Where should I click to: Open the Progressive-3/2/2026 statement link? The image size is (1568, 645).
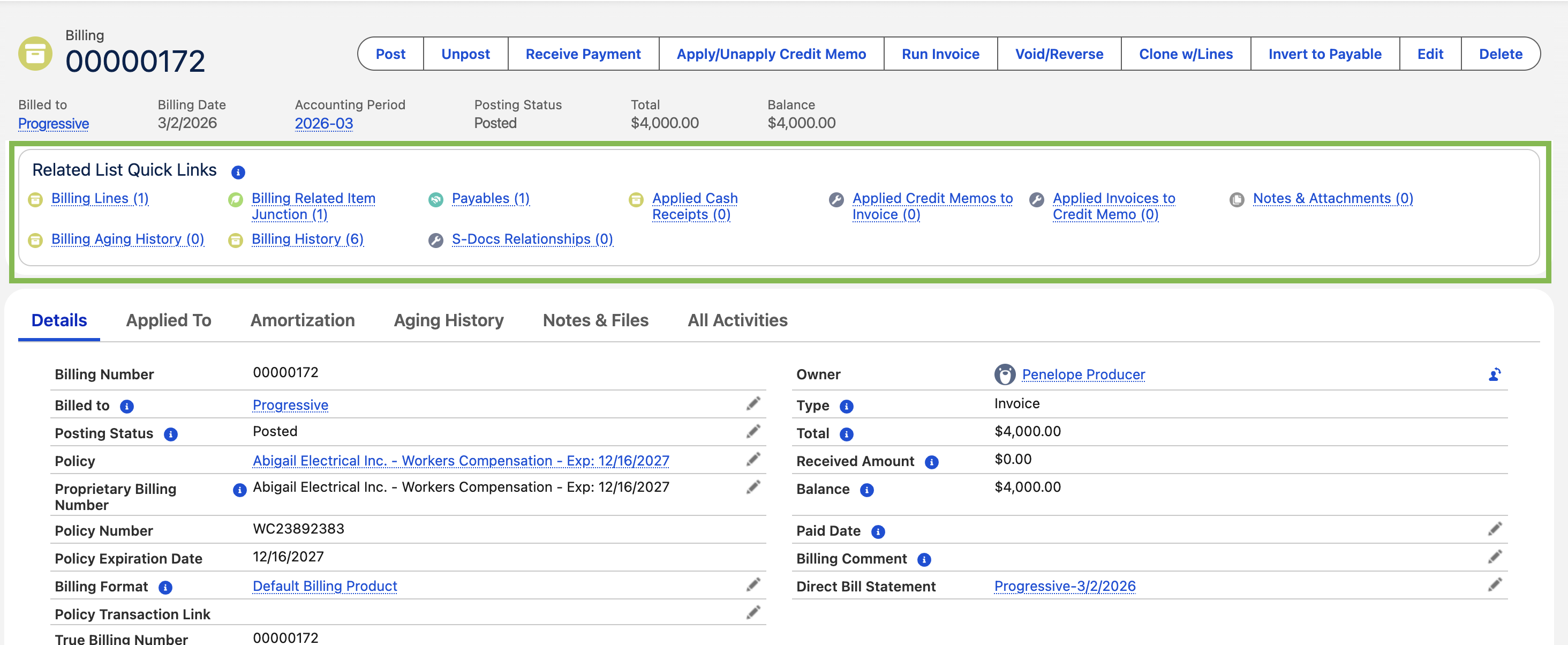pyautogui.click(x=1065, y=587)
